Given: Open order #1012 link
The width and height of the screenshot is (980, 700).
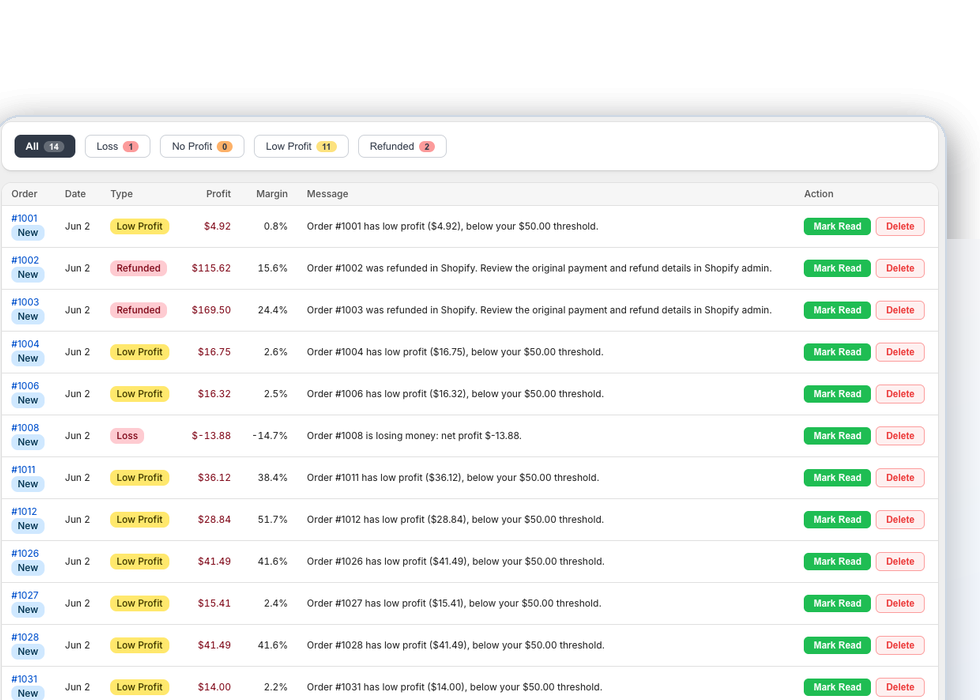Looking at the screenshot, I should pyautogui.click(x=24, y=511).
